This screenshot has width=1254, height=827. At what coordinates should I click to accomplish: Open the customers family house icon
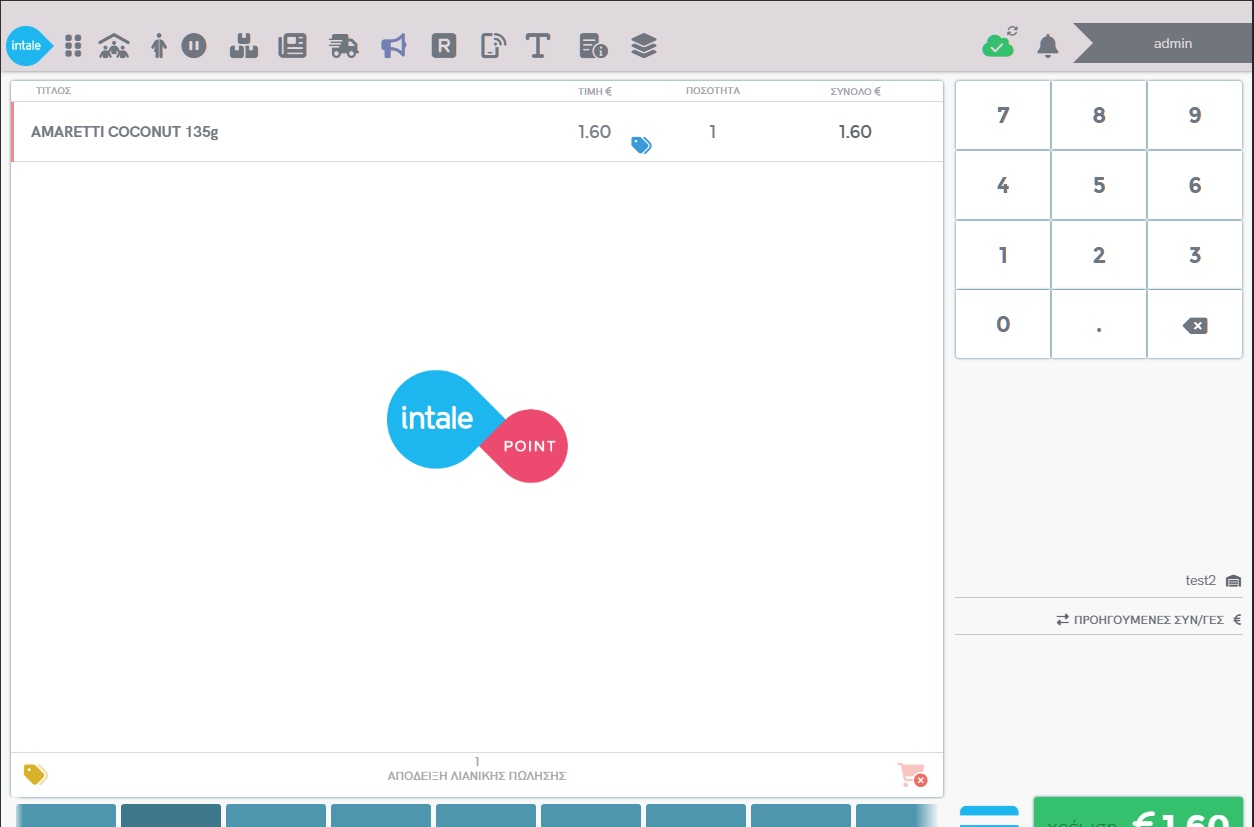(x=114, y=45)
